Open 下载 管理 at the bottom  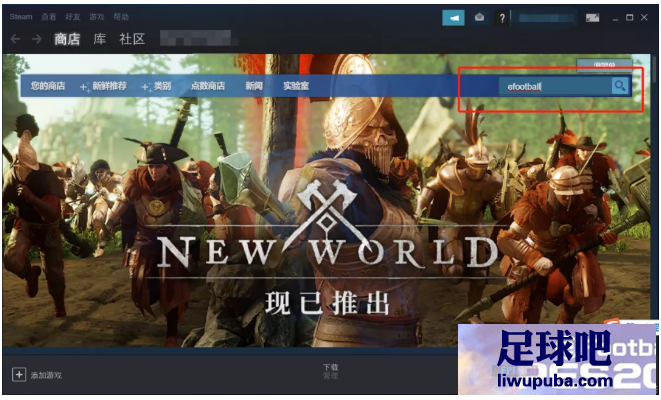point(330,371)
